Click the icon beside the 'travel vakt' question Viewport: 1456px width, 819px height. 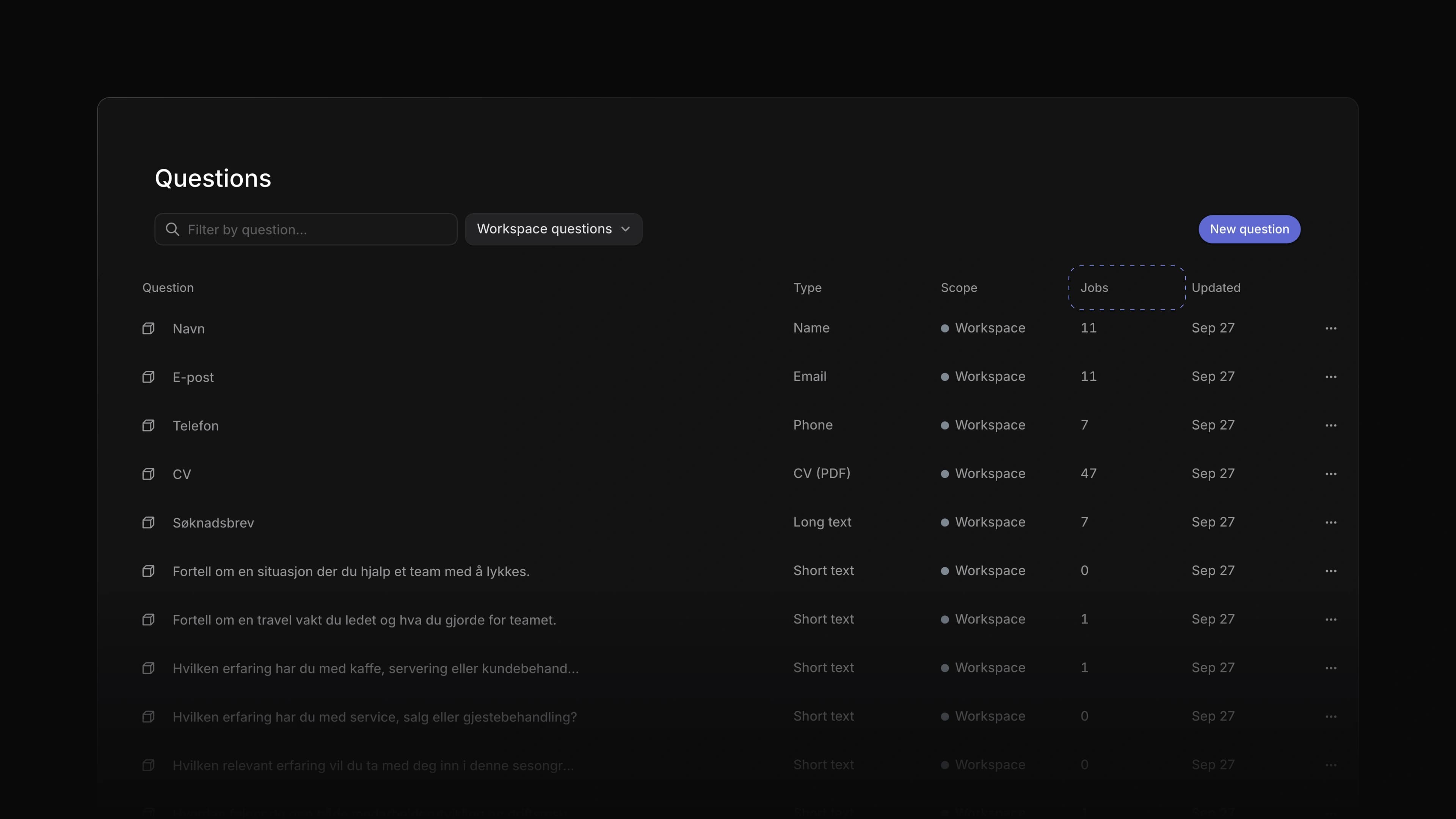[148, 620]
